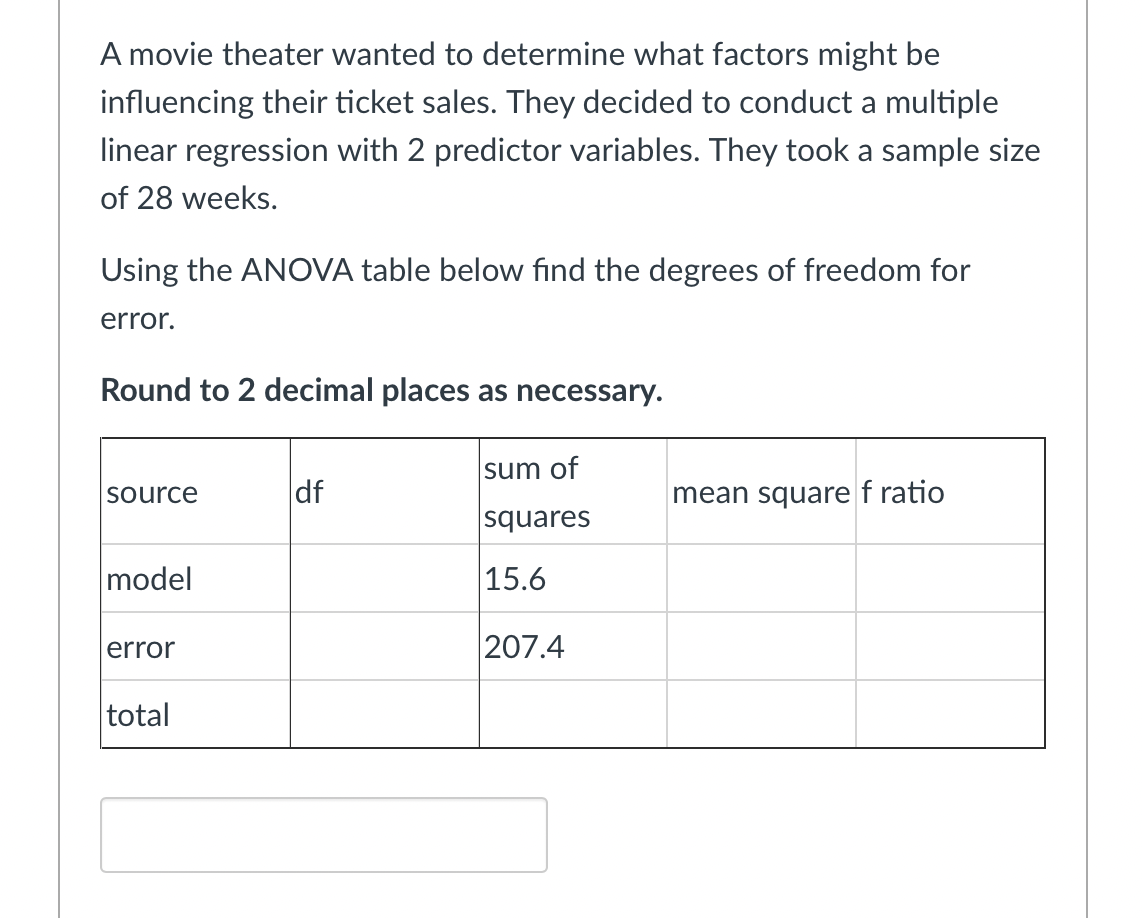Click the 'model' row label
Image resolution: width=1142 pixels, height=918 pixels.
coord(148,579)
